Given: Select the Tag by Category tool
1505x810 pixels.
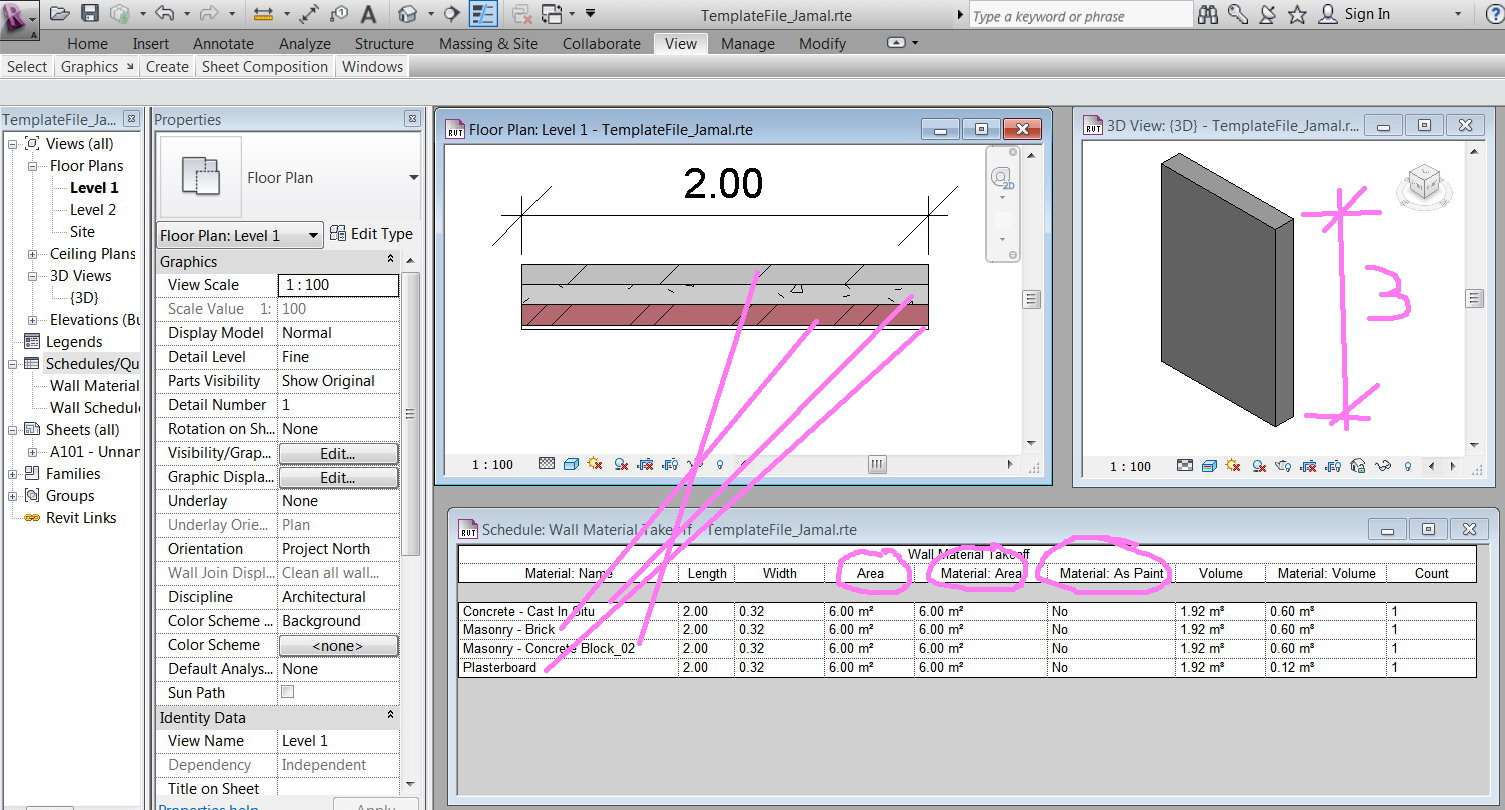Looking at the screenshot, I should (339, 14).
